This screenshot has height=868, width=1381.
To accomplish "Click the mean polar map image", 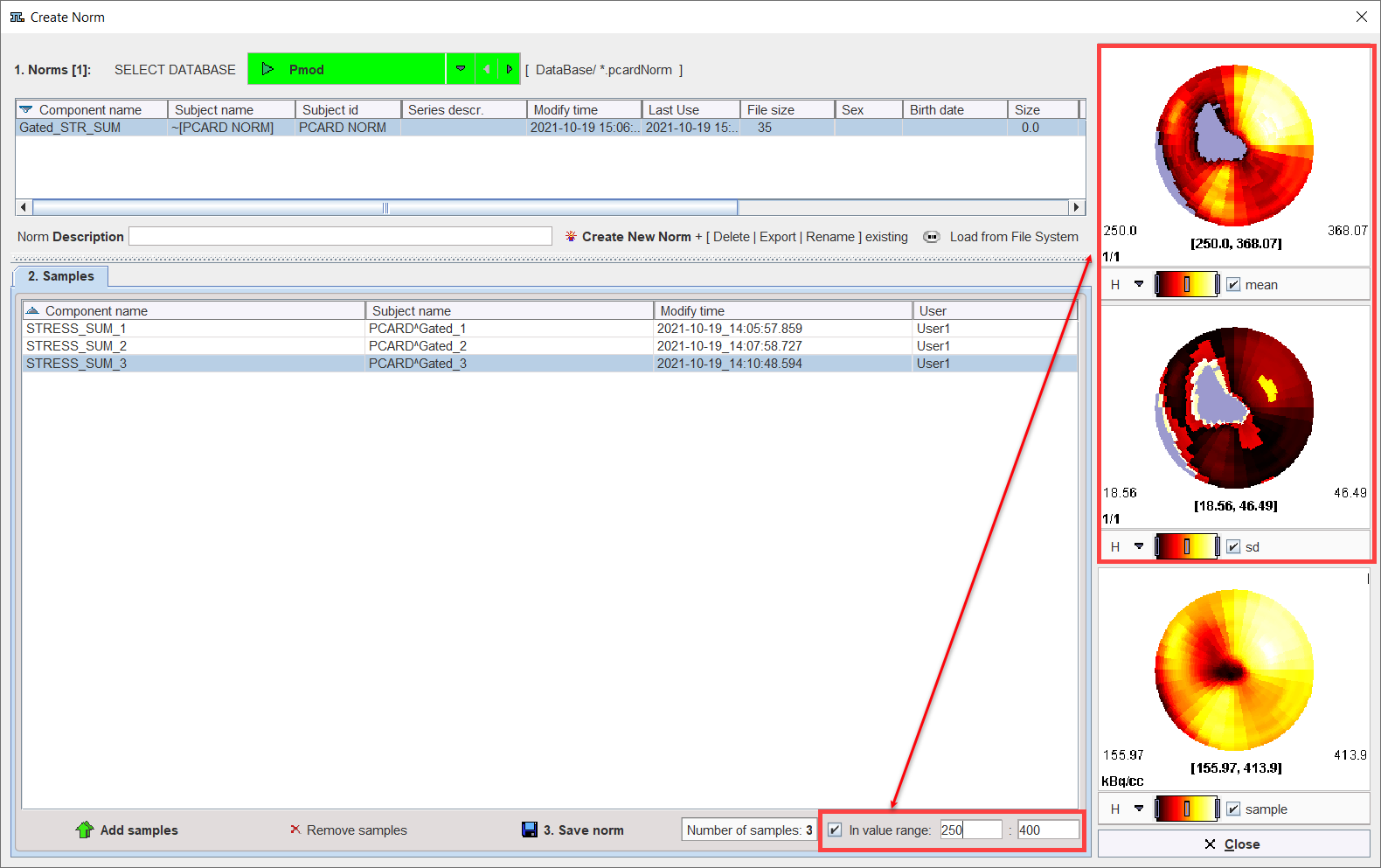I will [x=1234, y=145].
